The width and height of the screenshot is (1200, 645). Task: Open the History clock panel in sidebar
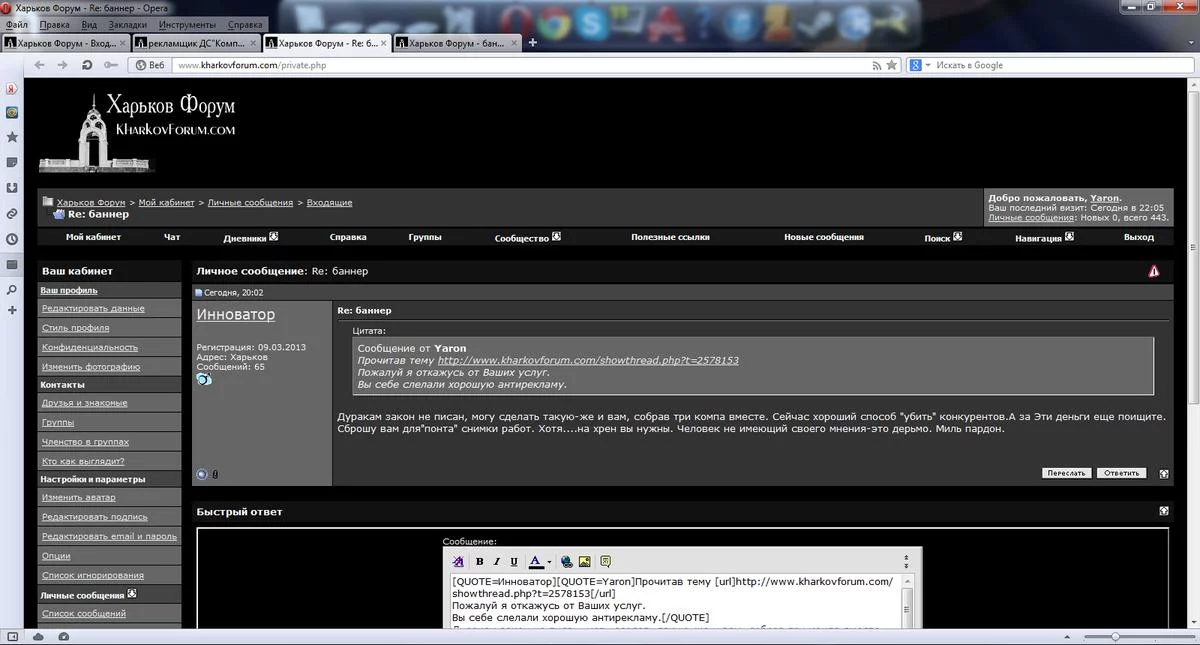coord(11,239)
